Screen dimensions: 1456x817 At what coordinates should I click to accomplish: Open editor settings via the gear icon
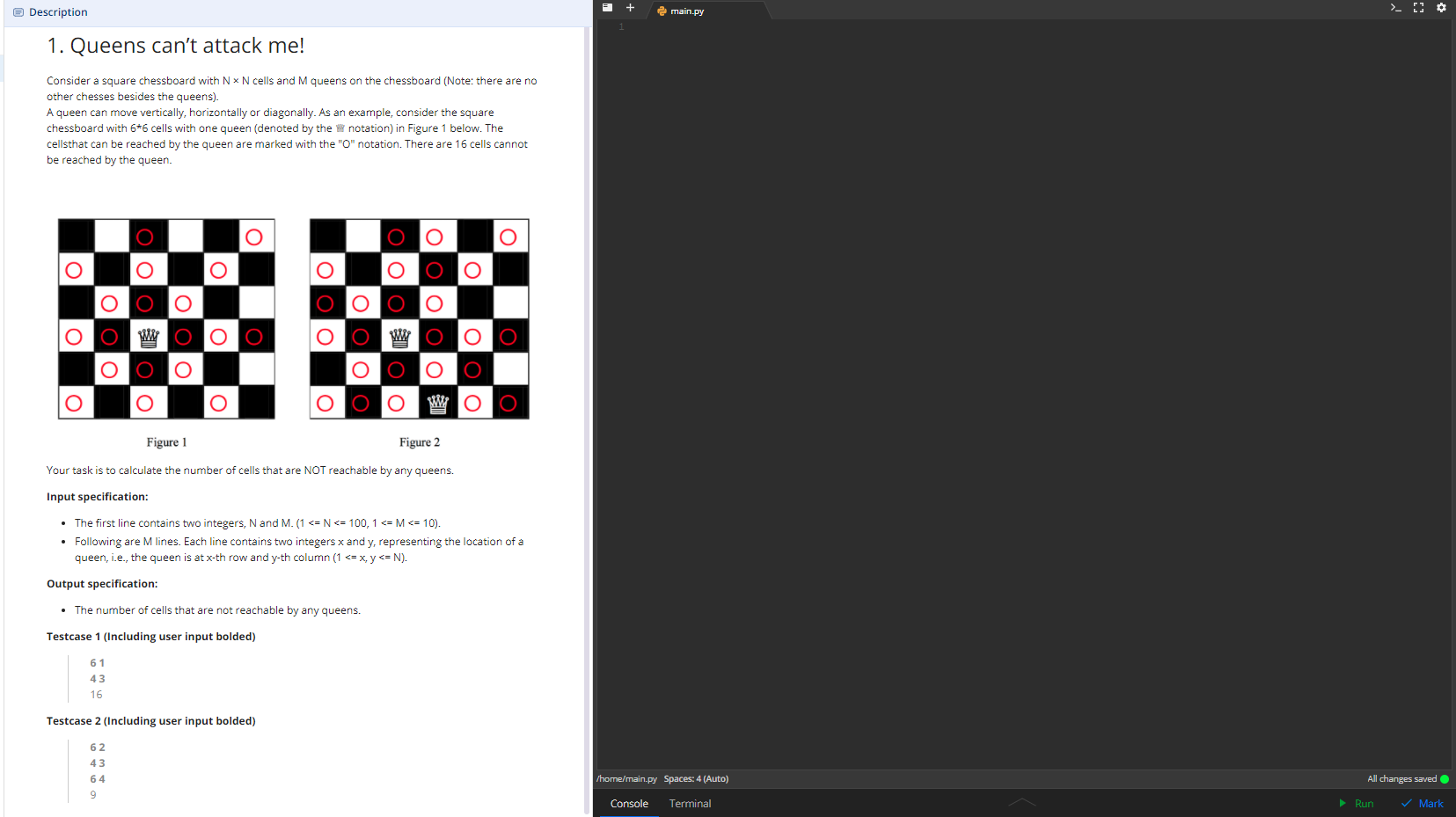coord(1441,8)
